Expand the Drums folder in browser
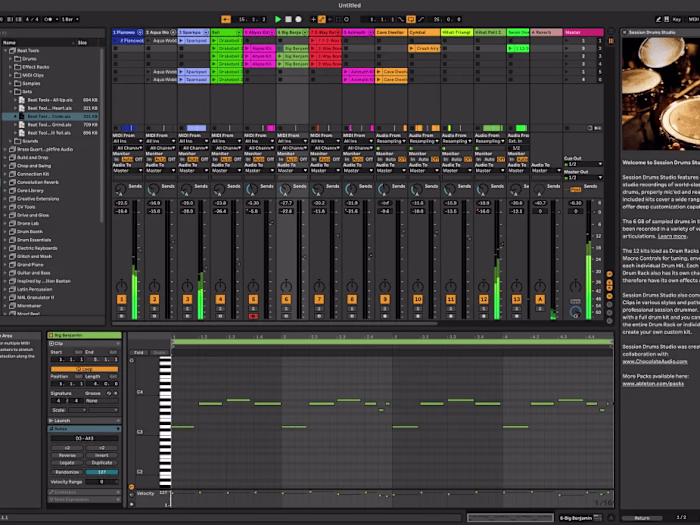700x525 pixels. click(10, 58)
